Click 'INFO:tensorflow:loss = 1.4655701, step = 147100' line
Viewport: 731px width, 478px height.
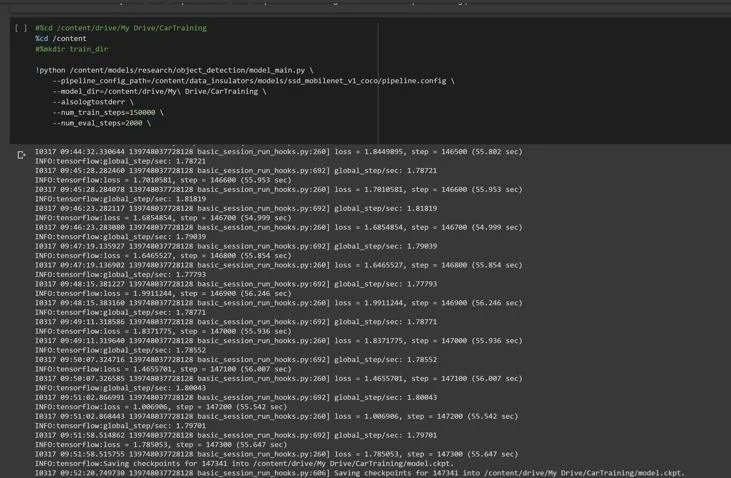(163, 369)
